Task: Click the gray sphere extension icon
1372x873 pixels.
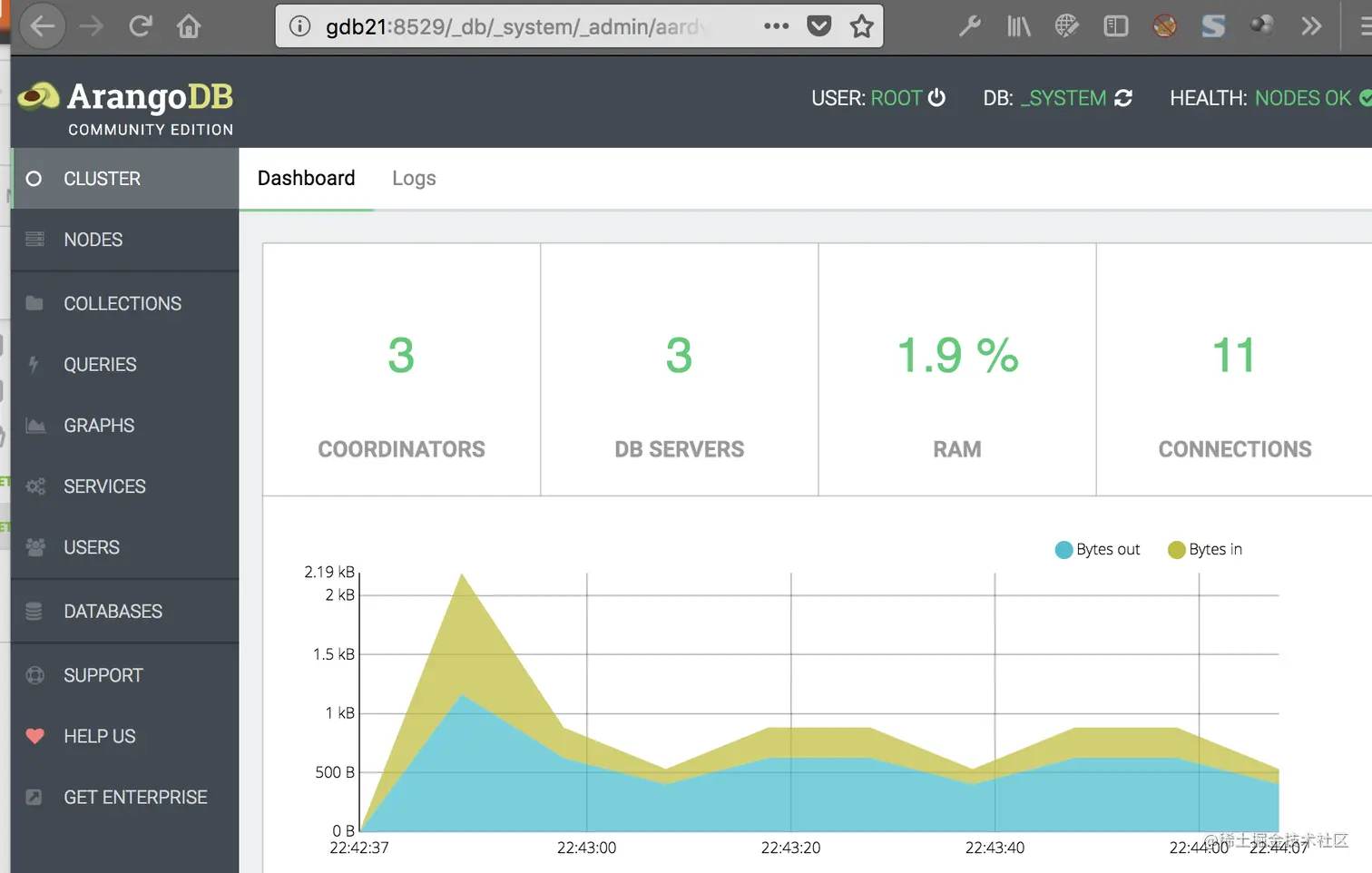Action: click(1262, 25)
